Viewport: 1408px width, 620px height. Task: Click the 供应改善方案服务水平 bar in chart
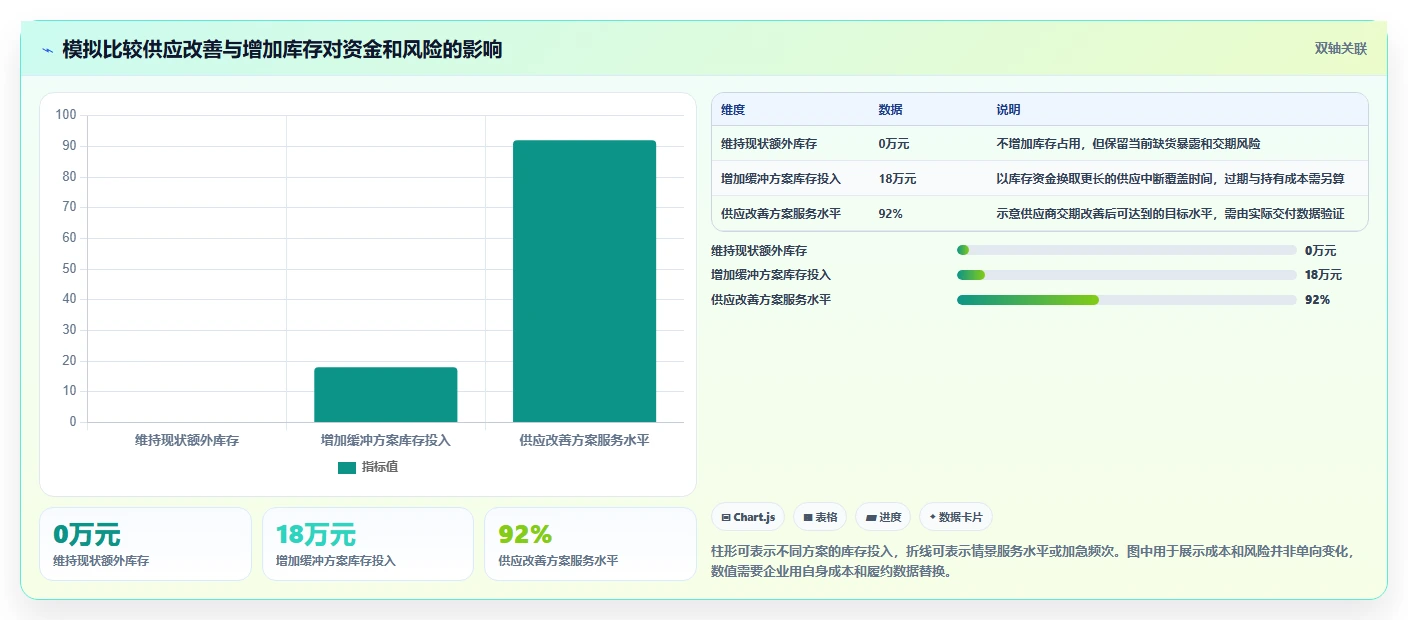point(584,281)
